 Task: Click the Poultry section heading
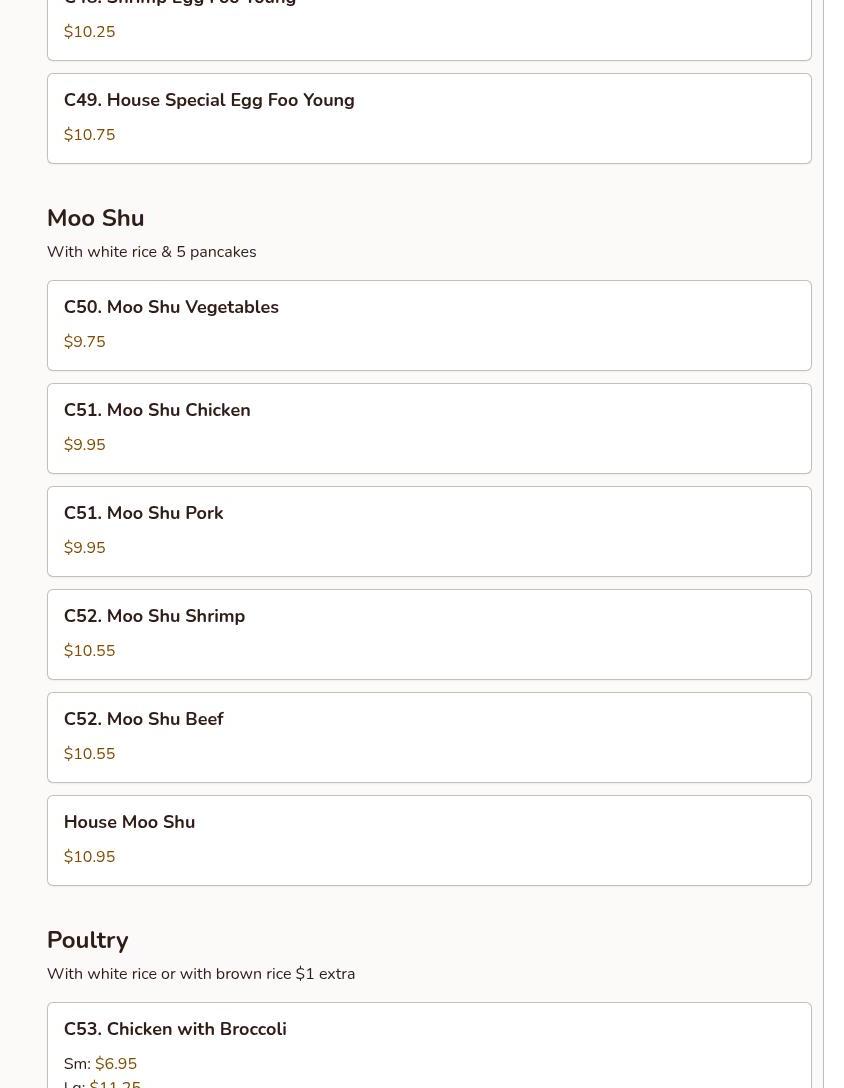pyautogui.click(x=87, y=940)
